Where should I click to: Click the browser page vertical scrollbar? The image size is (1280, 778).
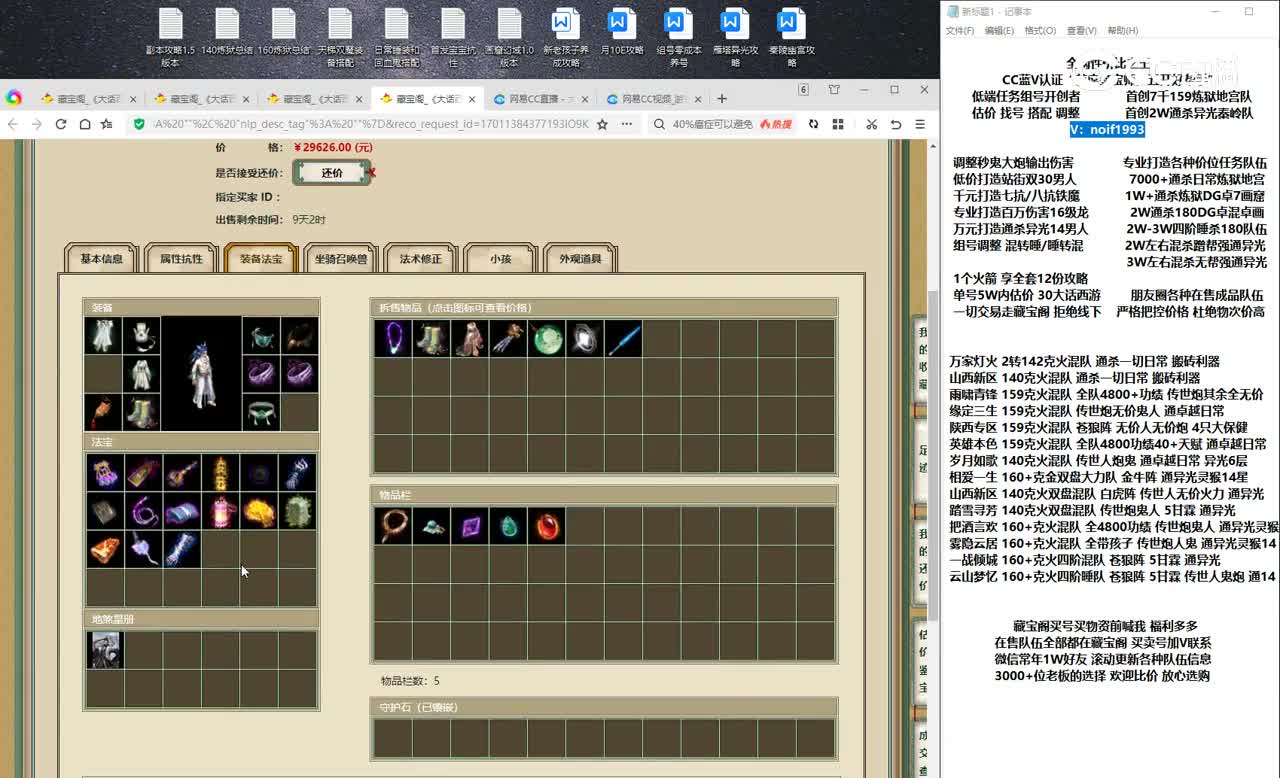point(932,457)
